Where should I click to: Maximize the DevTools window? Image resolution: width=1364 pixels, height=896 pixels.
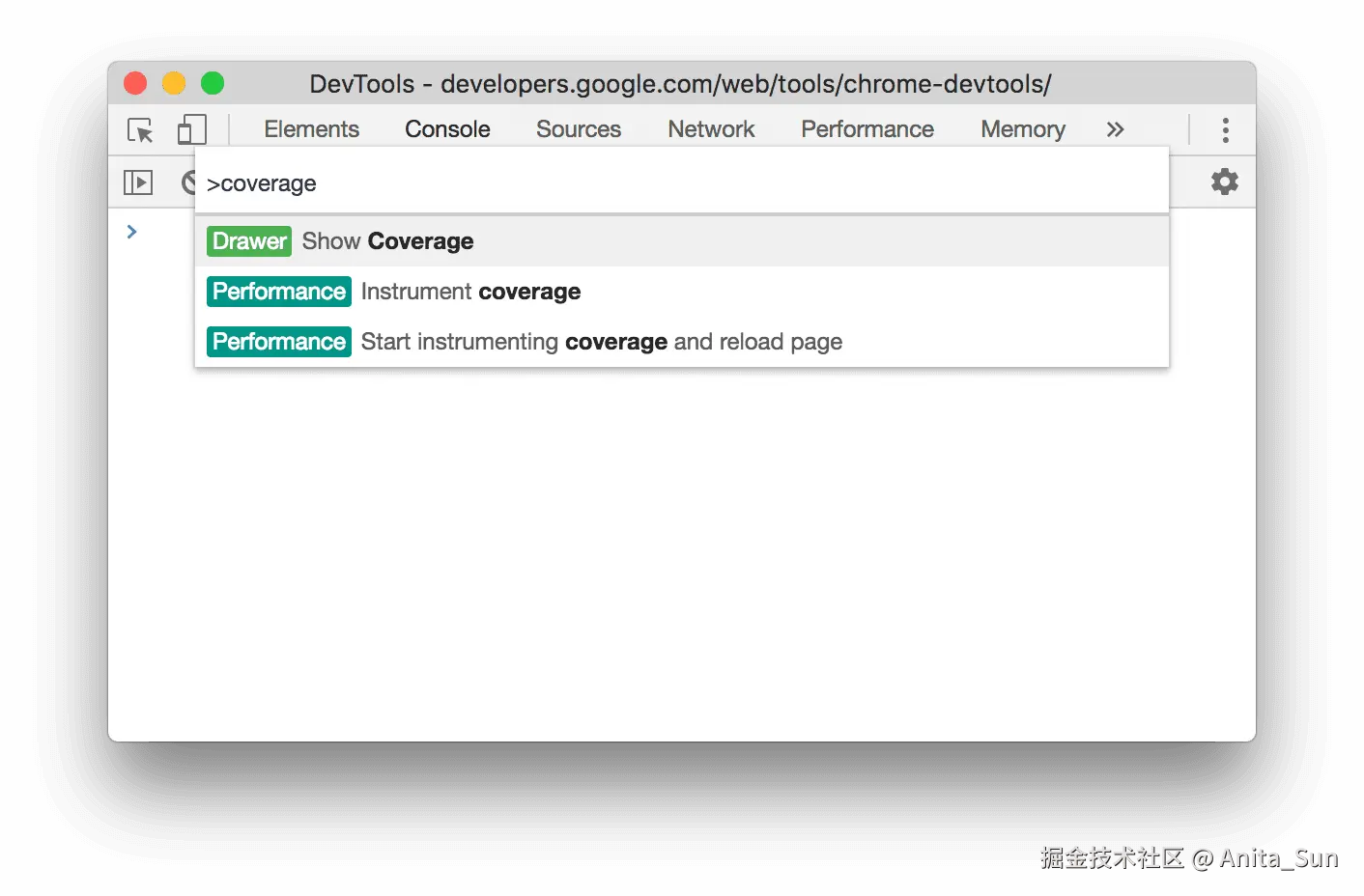[213, 84]
